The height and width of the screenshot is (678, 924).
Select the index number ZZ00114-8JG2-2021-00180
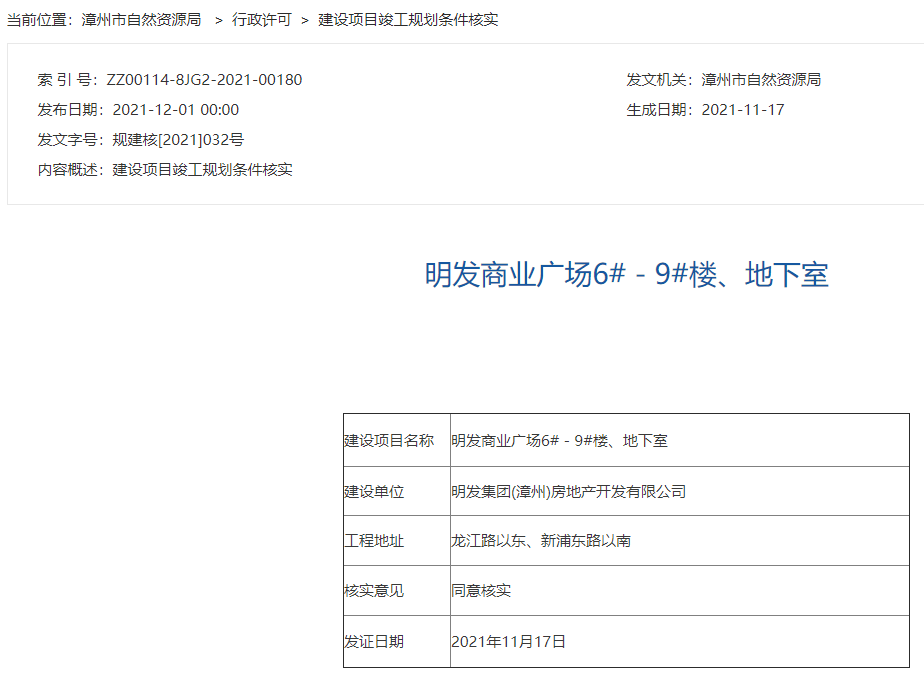point(204,80)
